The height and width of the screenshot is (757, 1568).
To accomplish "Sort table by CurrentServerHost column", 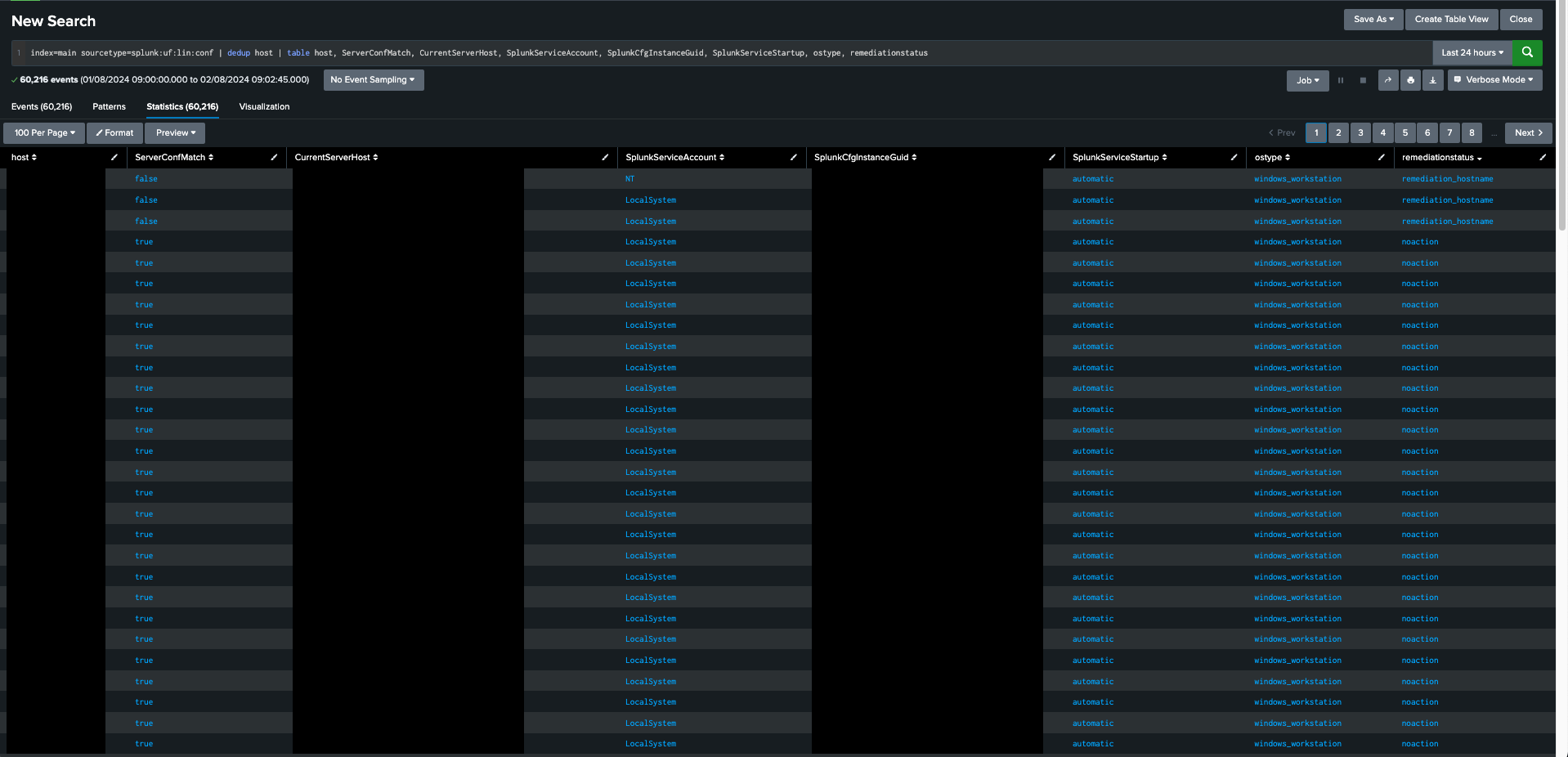I will (336, 157).
